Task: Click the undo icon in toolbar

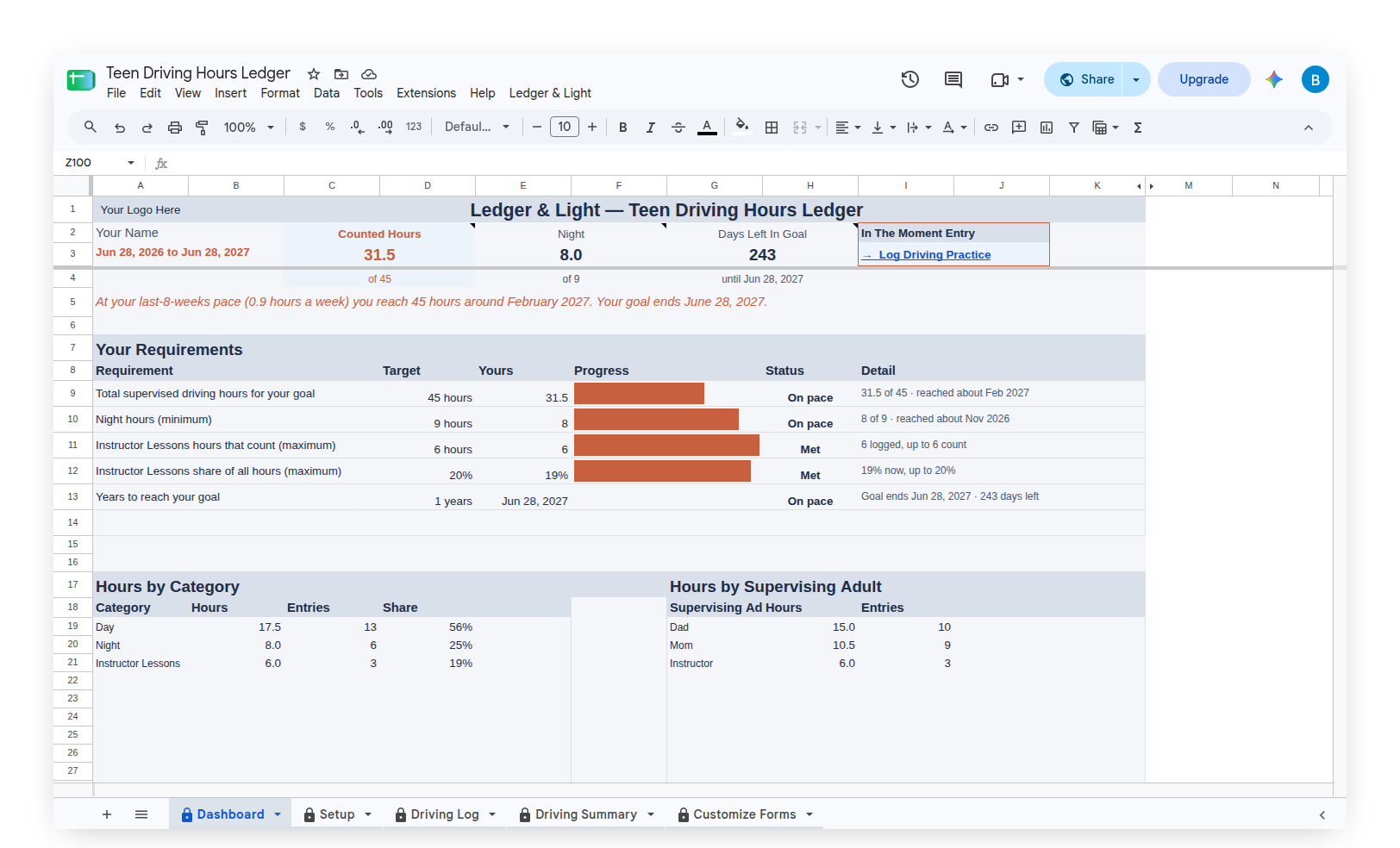Action: point(120,128)
